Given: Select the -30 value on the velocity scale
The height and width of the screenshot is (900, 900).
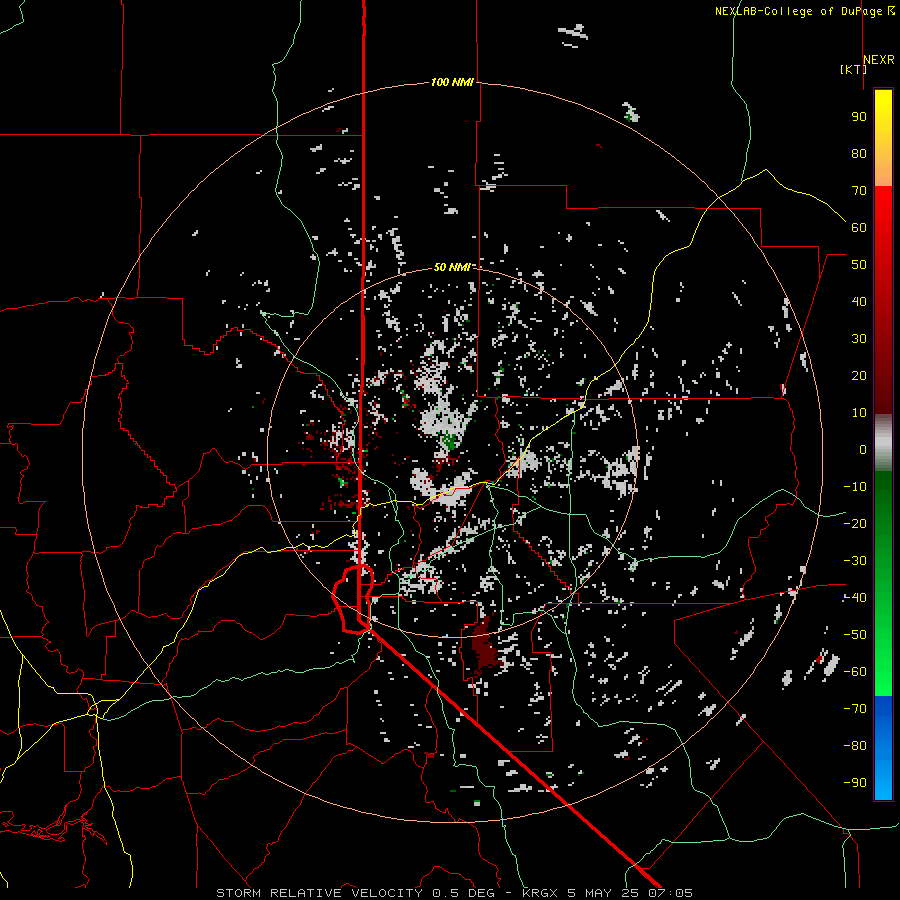Looking at the screenshot, I should coord(855,561).
